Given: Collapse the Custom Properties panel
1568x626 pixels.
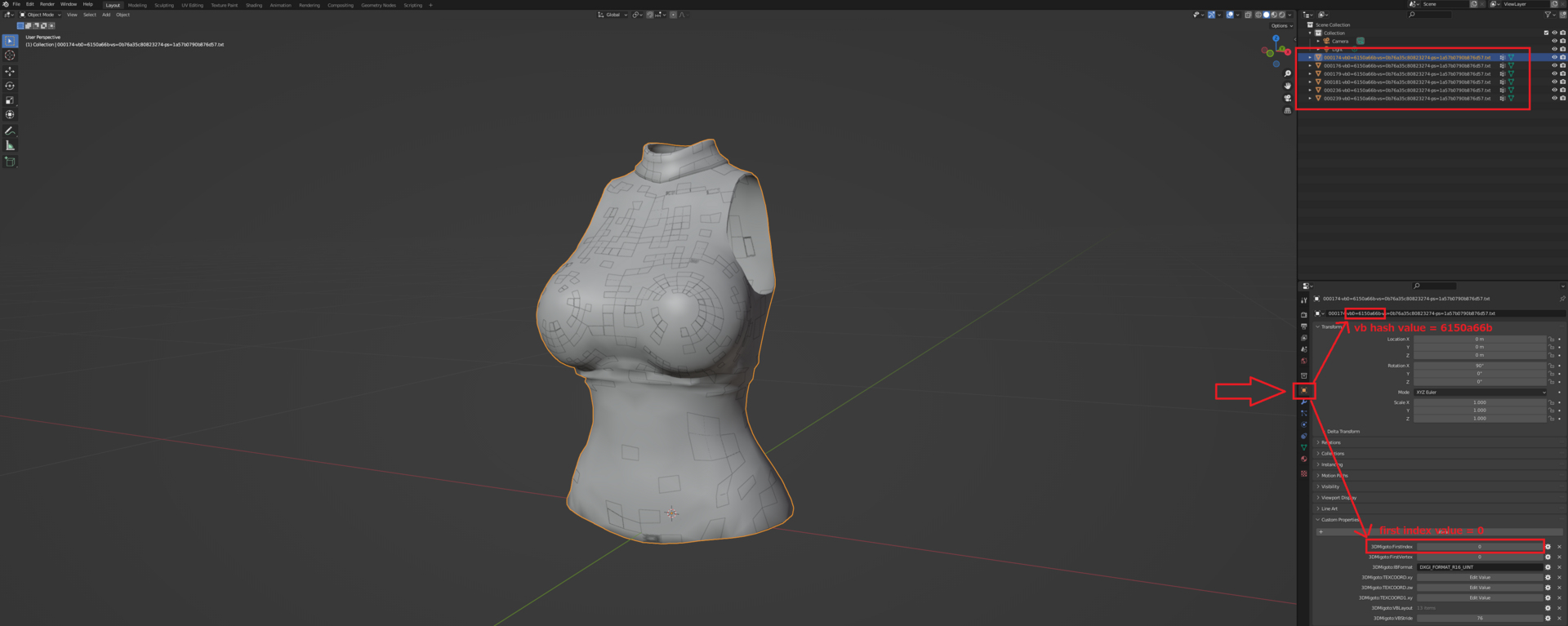Looking at the screenshot, I should point(1339,519).
